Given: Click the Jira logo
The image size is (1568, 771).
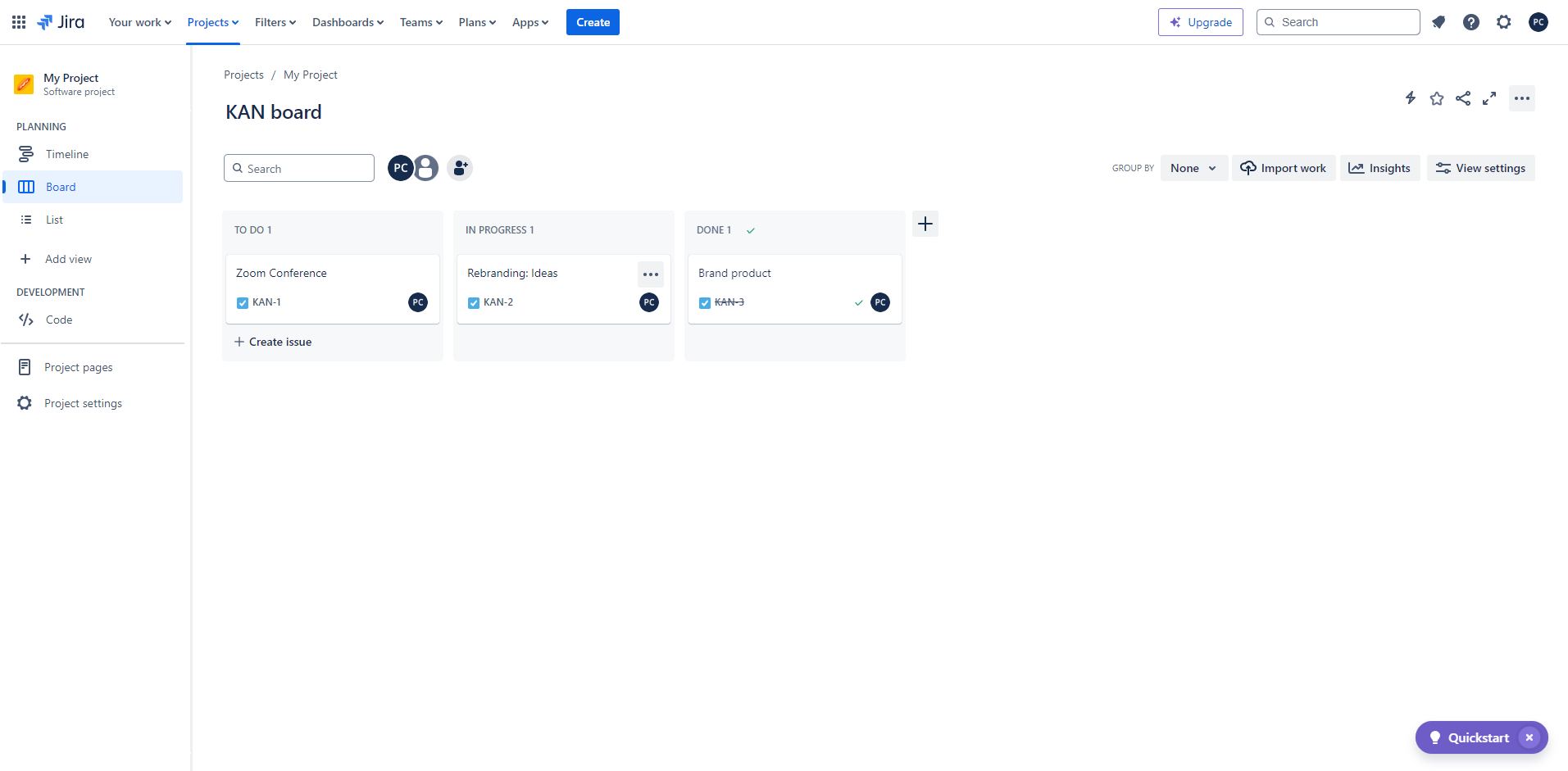Looking at the screenshot, I should click(61, 22).
